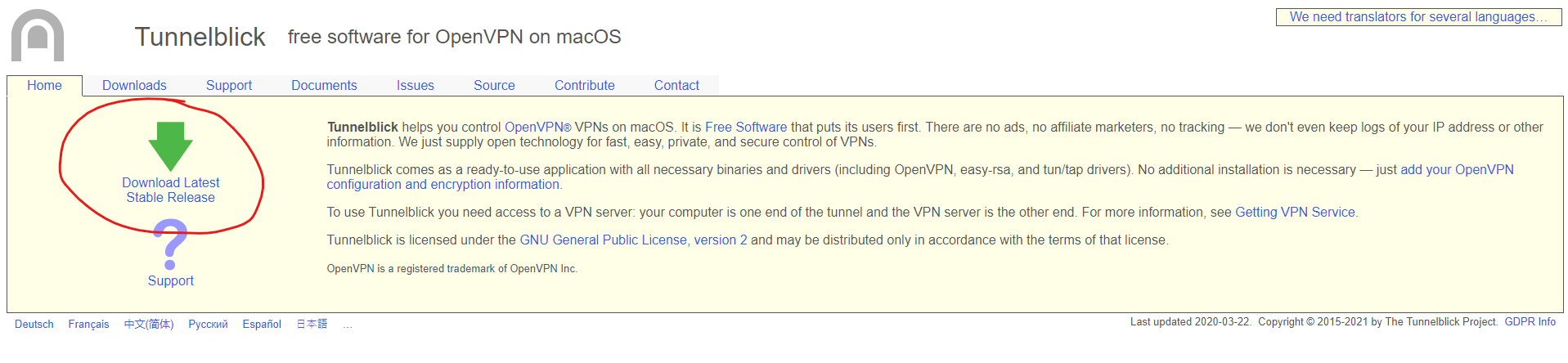Screen dimensions: 1568x363
Task: Click the Last updated 2020-03-22 text
Action: (1190, 321)
